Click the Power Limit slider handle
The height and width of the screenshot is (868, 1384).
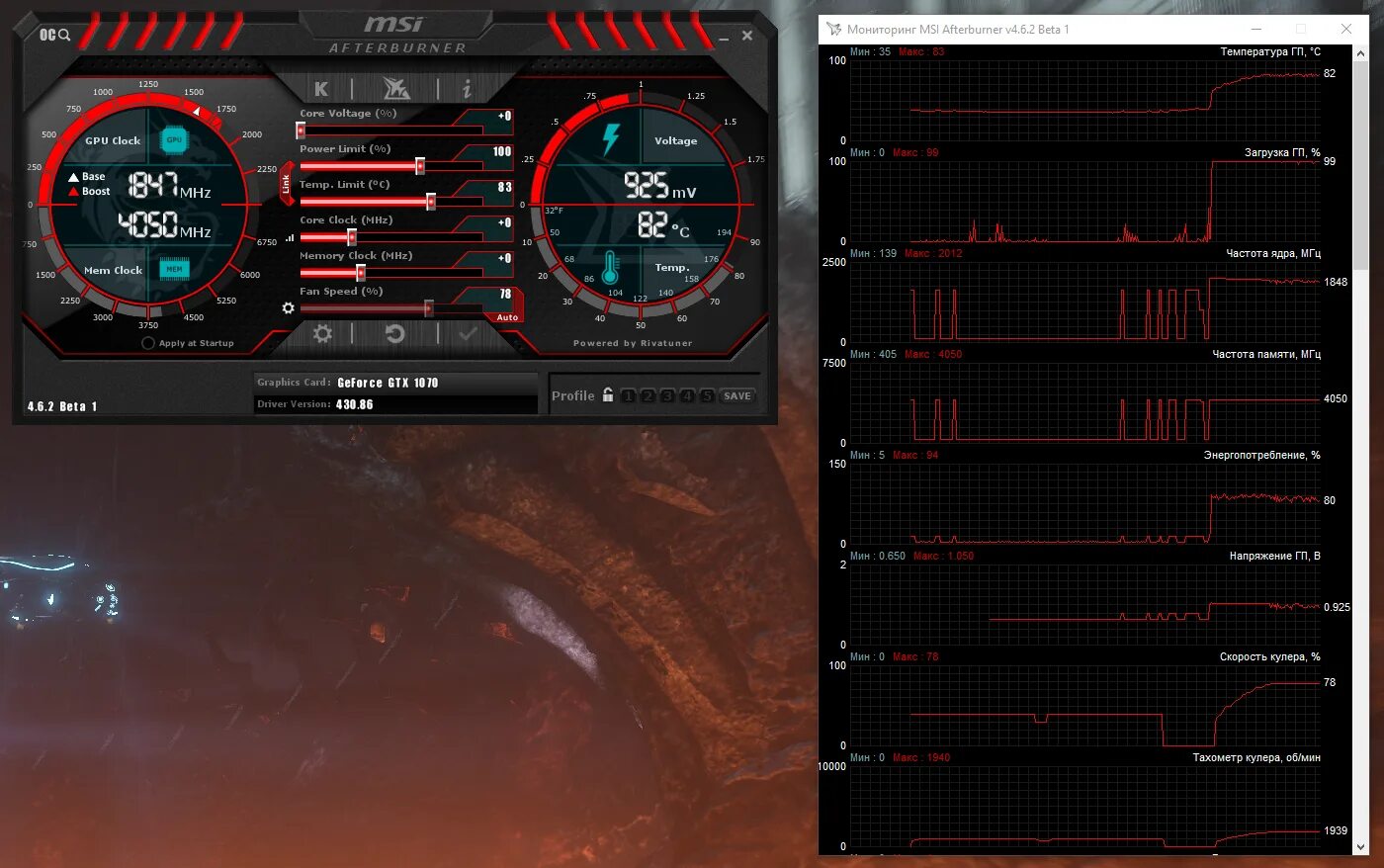click(x=420, y=165)
